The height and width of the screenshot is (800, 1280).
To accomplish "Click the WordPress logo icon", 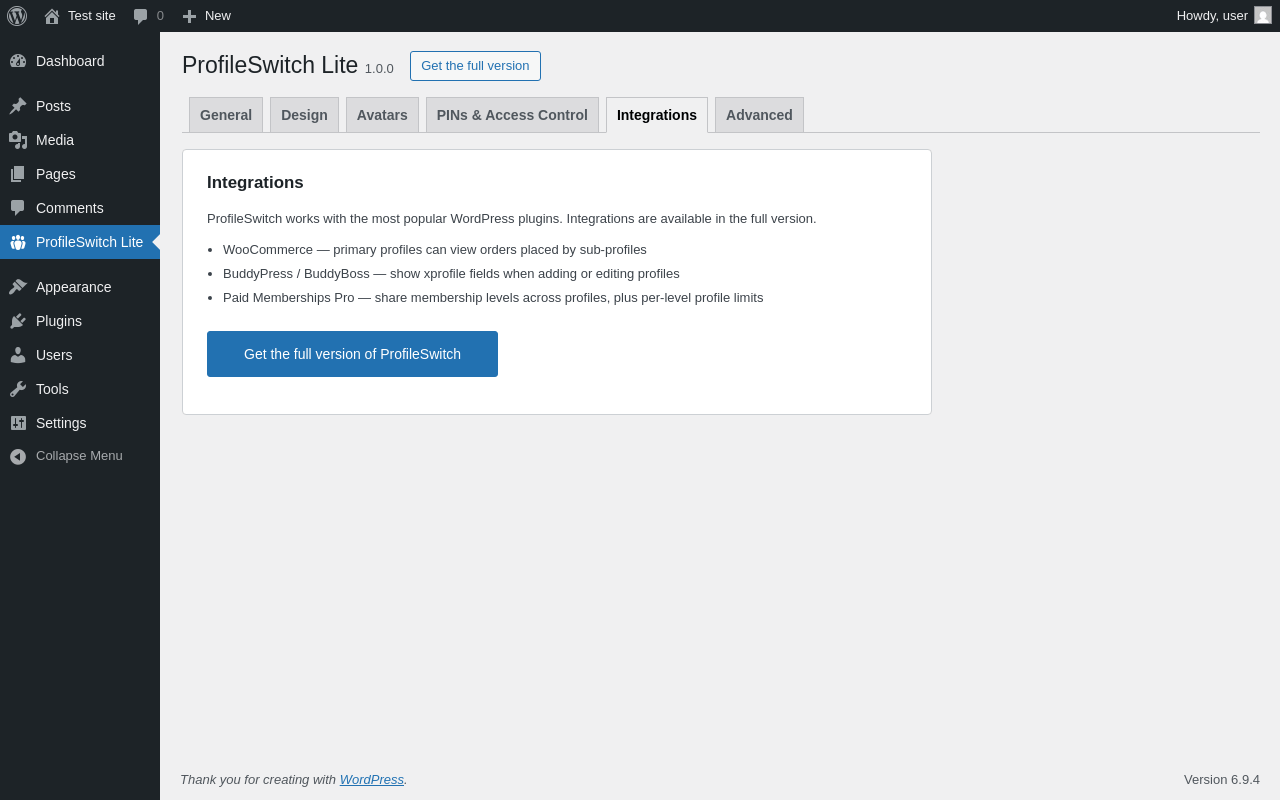I will [17, 16].
